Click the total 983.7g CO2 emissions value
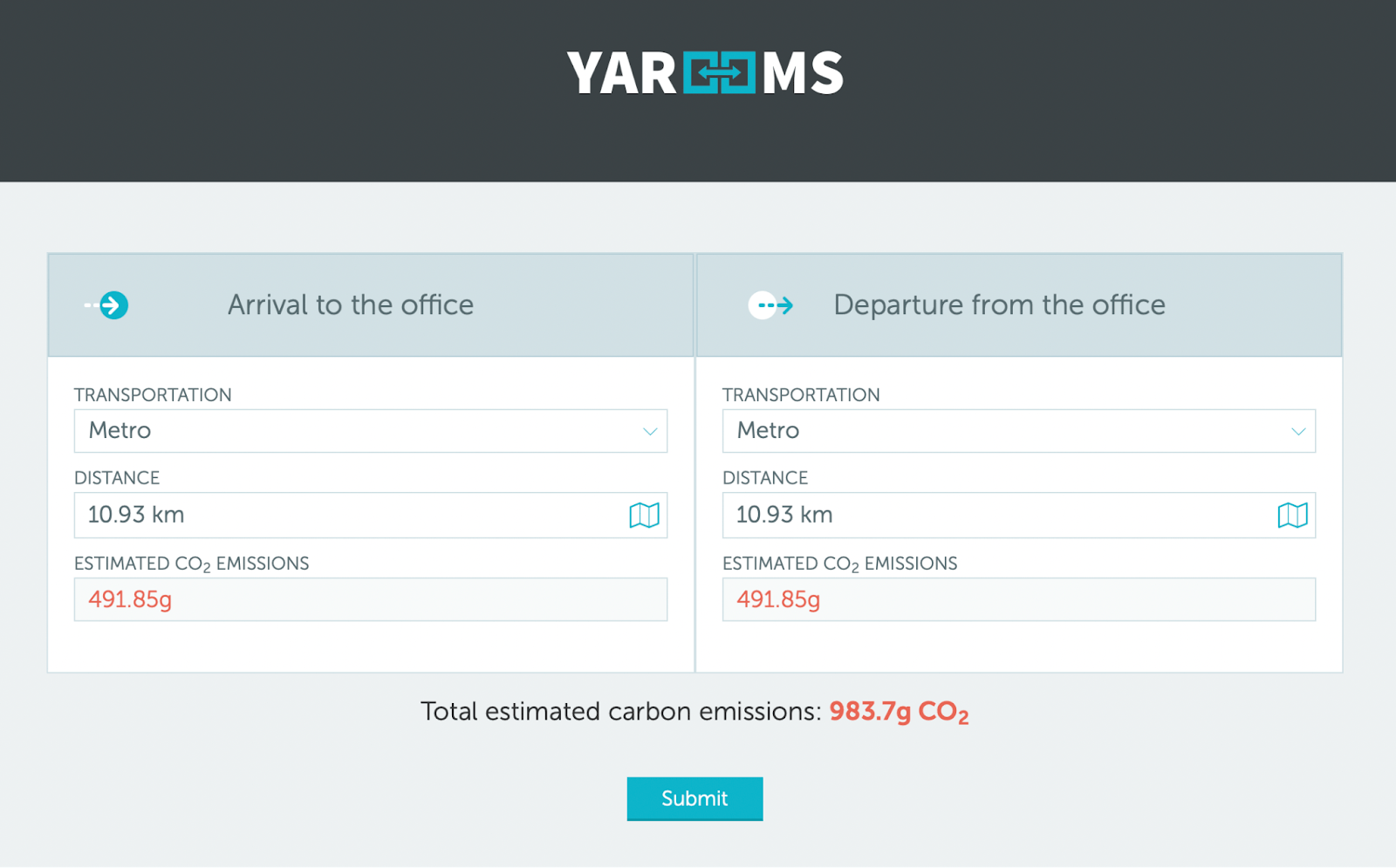This screenshot has height=868, width=1396. [899, 711]
